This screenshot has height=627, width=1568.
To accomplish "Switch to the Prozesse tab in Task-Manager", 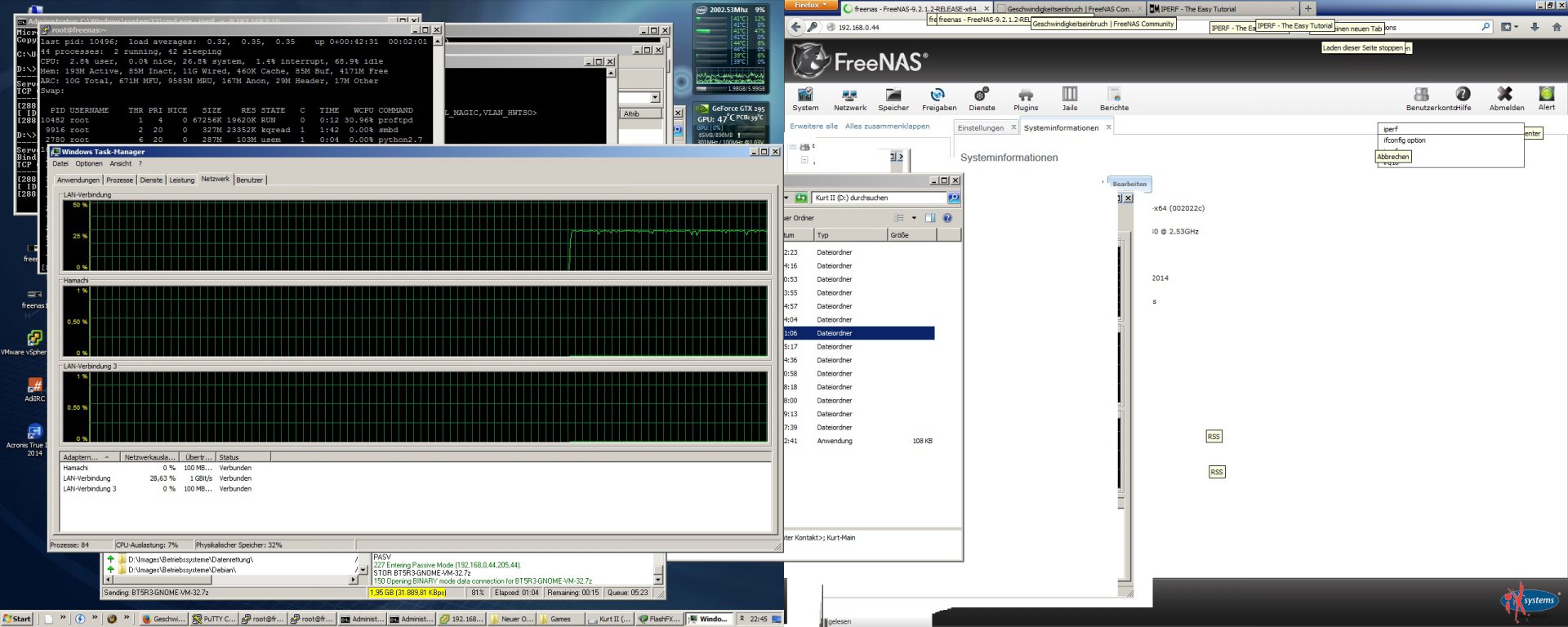I will 119,180.
